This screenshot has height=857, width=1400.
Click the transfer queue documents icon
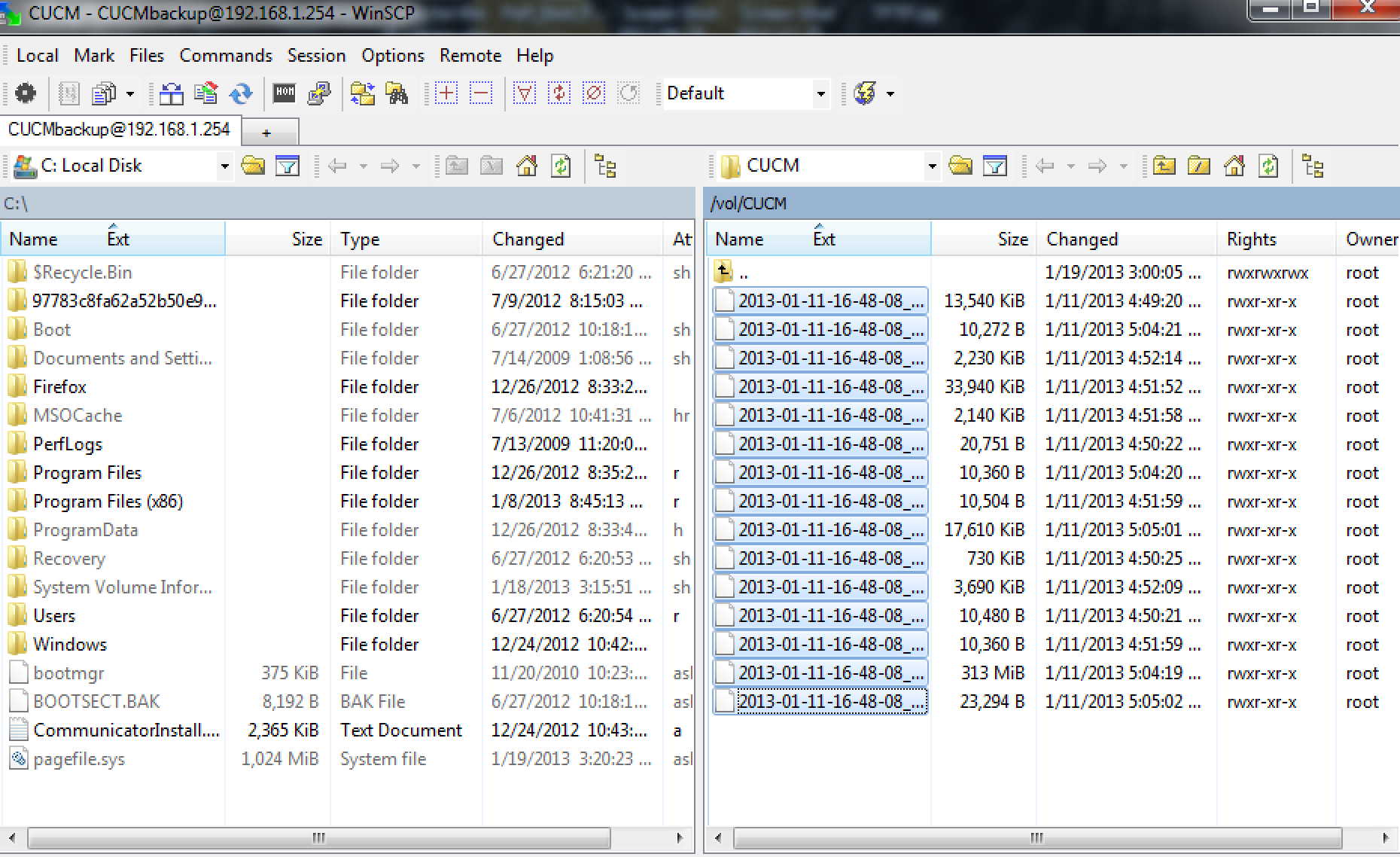104,93
